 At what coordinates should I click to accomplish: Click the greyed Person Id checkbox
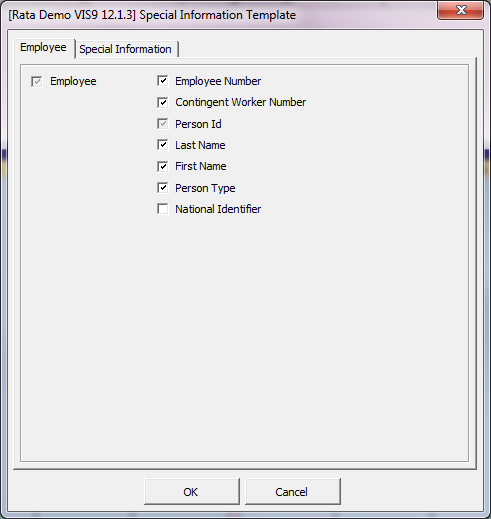pyautogui.click(x=162, y=124)
